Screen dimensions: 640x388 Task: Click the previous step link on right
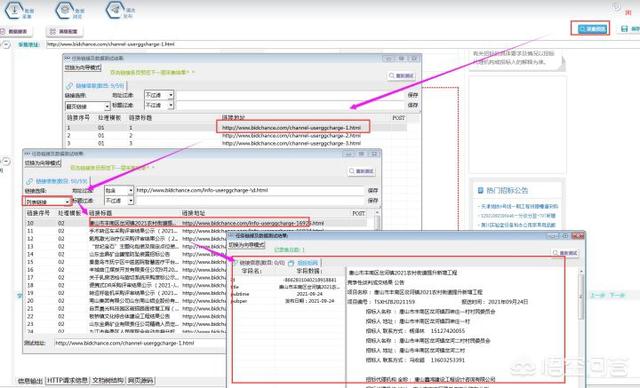[597, 295]
